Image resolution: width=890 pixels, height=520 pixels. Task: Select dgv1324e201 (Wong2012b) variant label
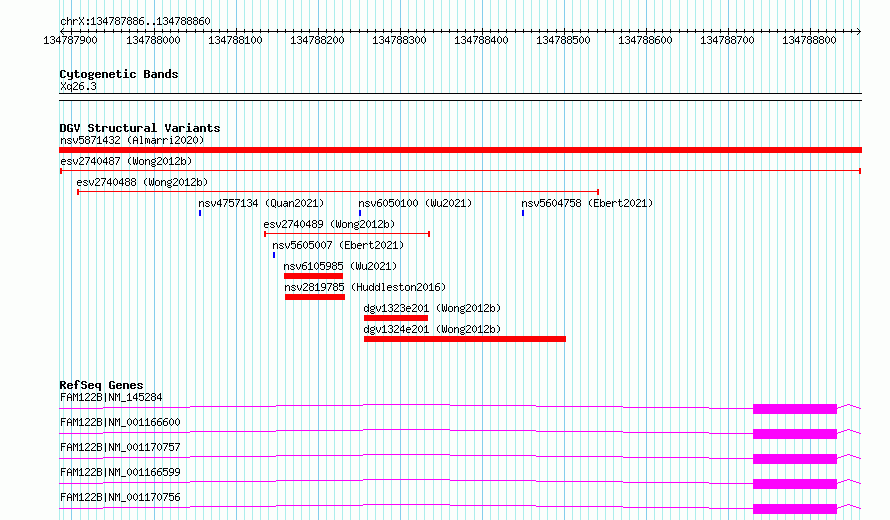tap(432, 329)
